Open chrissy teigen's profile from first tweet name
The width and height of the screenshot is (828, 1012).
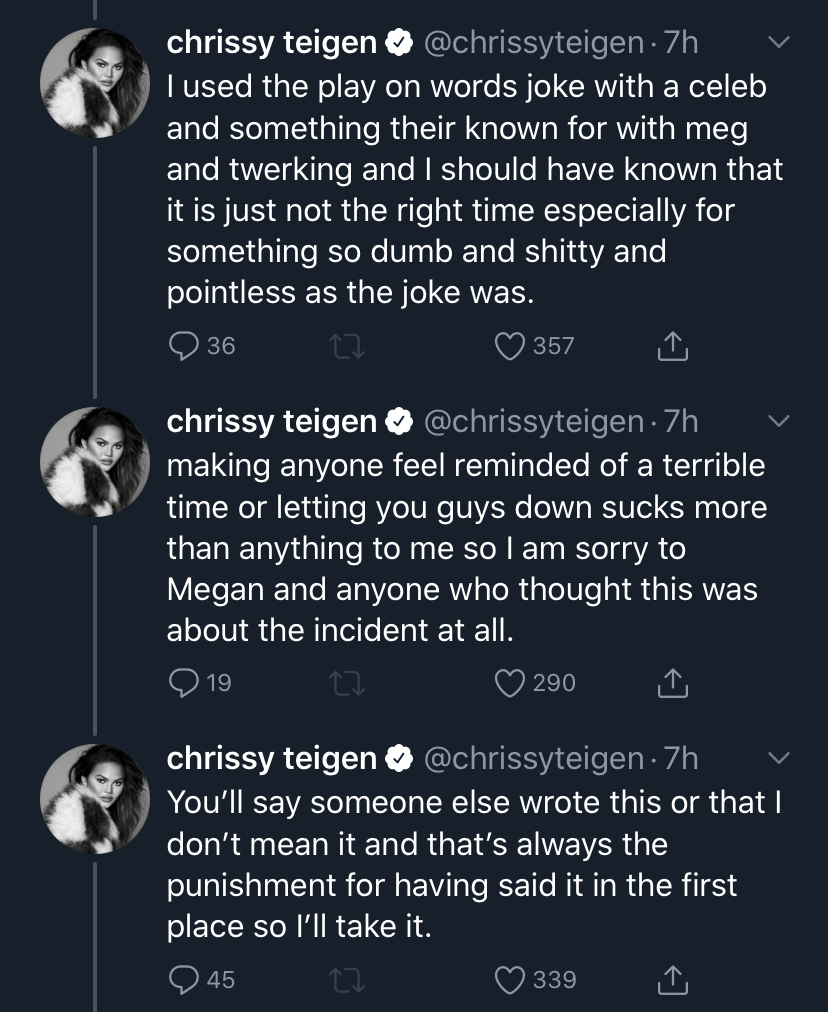pyautogui.click(x=271, y=43)
